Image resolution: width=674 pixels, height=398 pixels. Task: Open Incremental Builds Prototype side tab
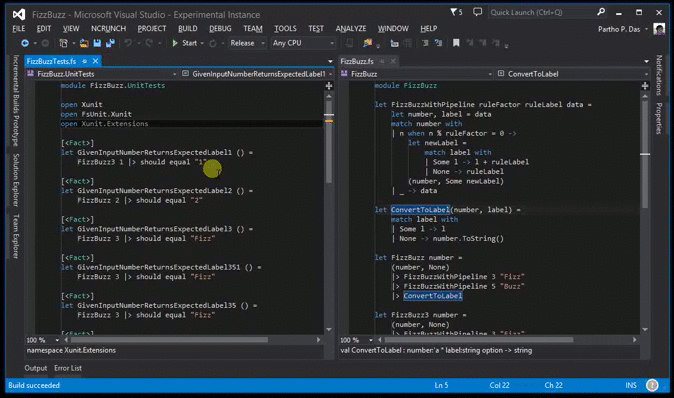[16, 100]
